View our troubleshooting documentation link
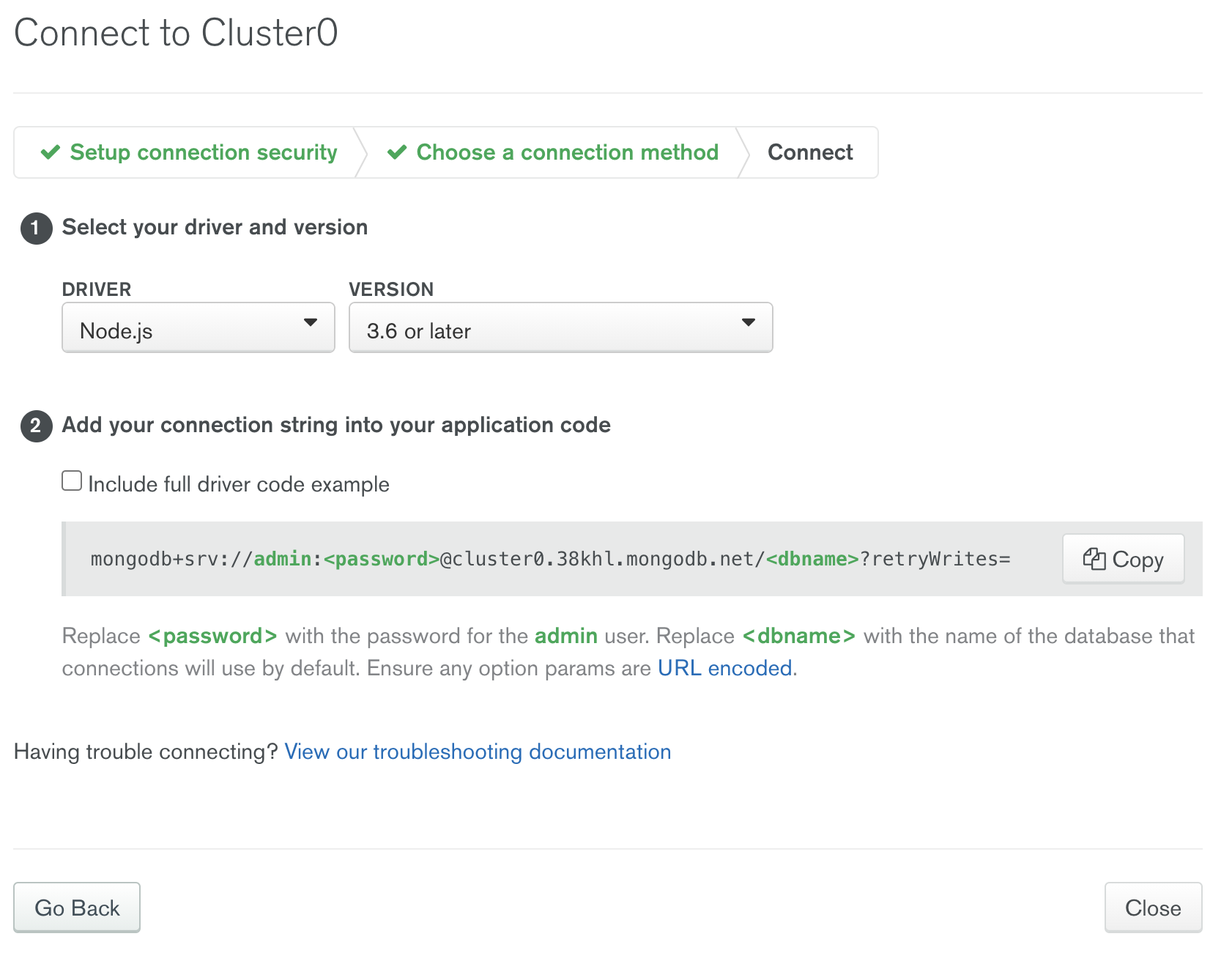 point(478,752)
